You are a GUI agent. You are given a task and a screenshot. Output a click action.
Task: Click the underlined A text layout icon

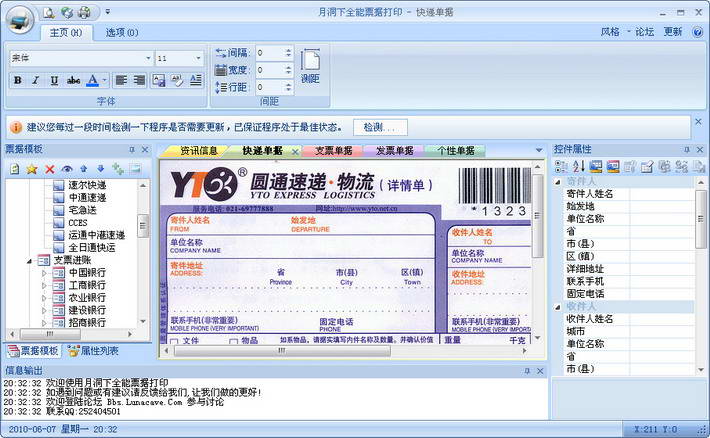pyautogui.click(x=196, y=81)
